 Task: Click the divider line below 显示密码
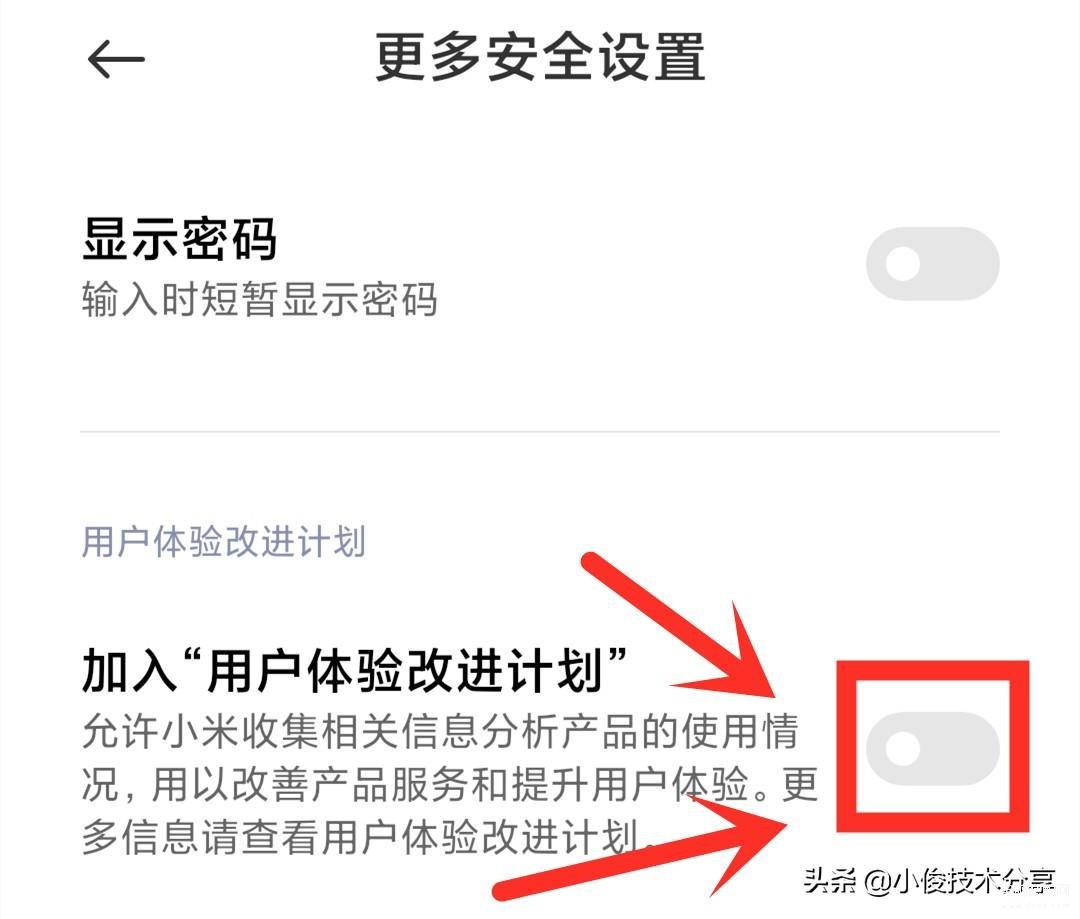[540, 432]
